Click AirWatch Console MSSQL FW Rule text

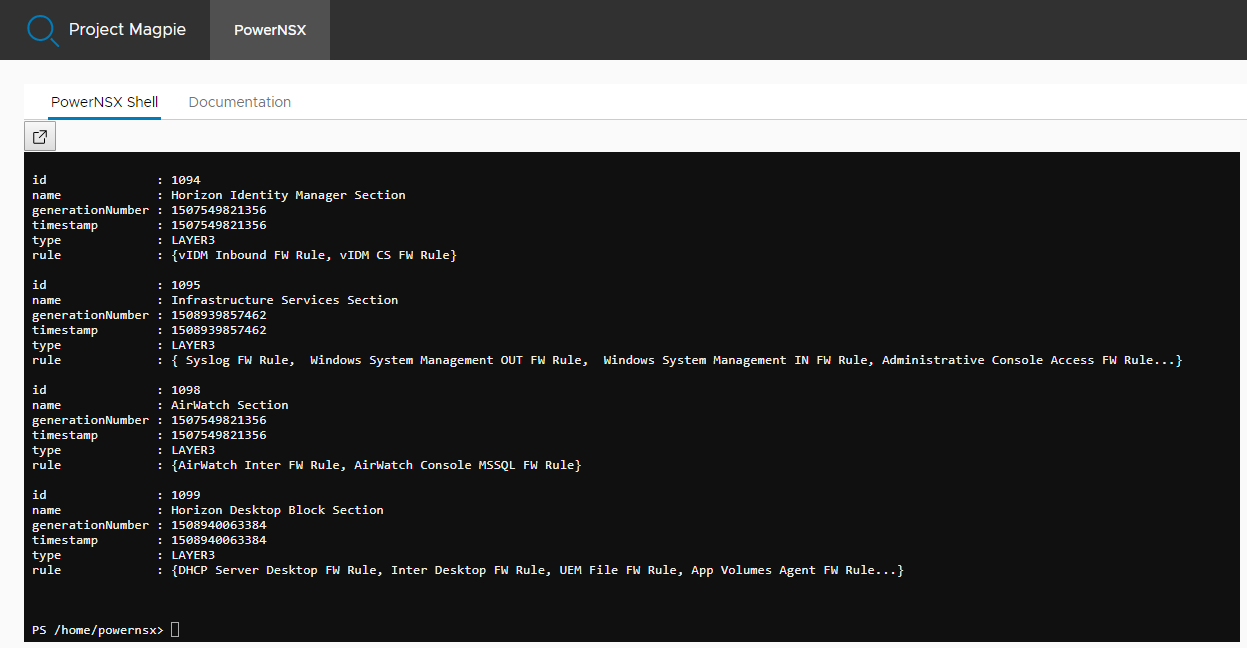coord(464,465)
